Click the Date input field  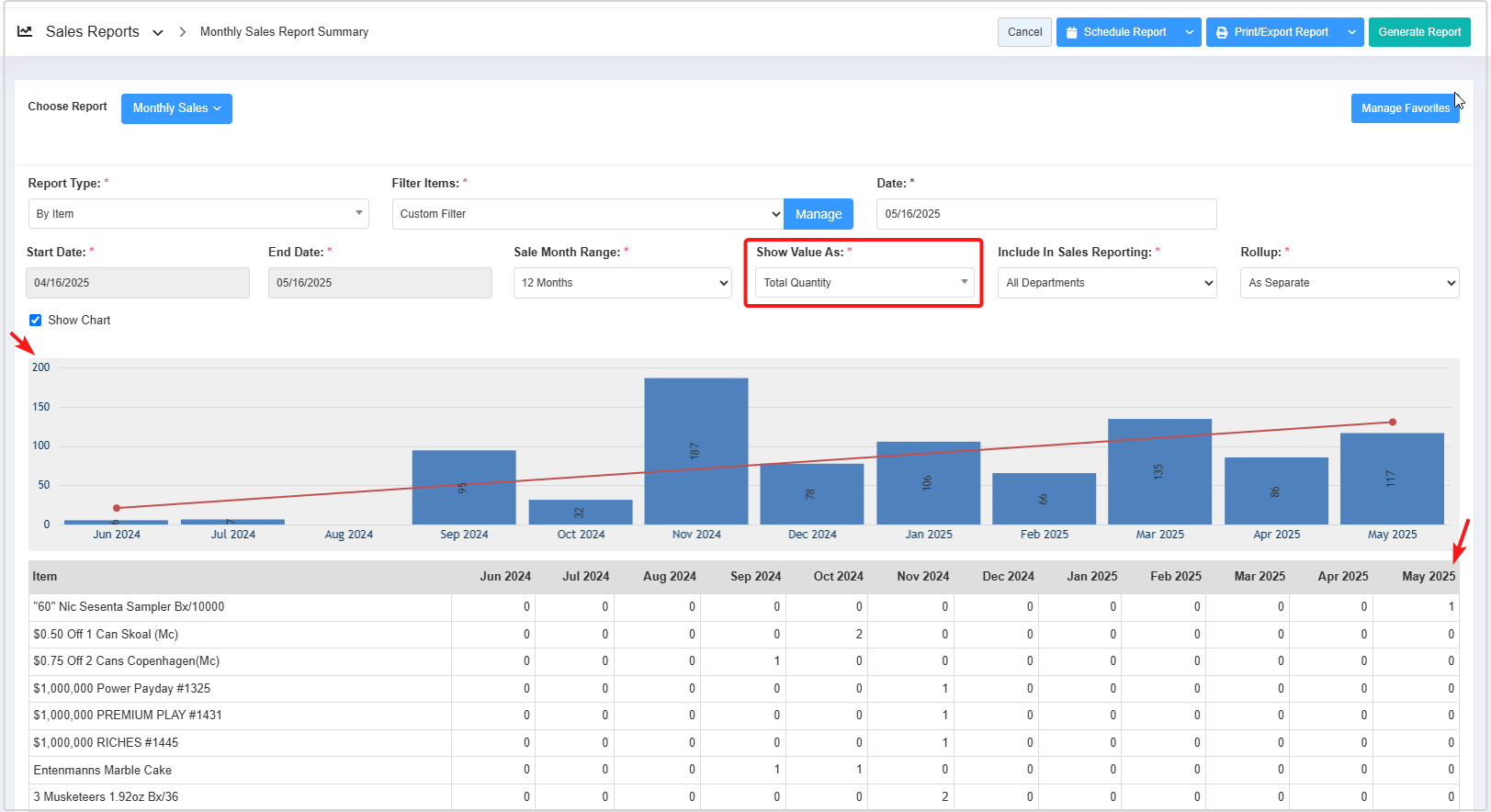1045,214
